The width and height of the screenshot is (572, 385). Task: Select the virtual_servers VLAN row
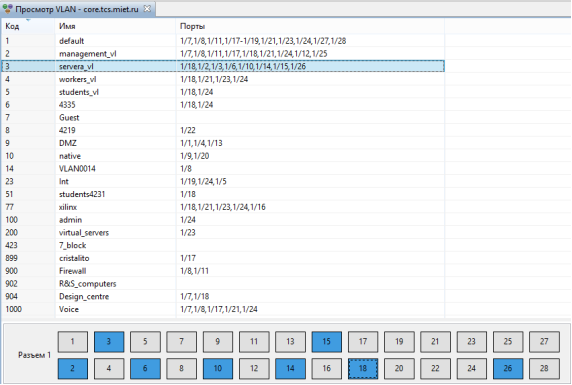point(223,232)
